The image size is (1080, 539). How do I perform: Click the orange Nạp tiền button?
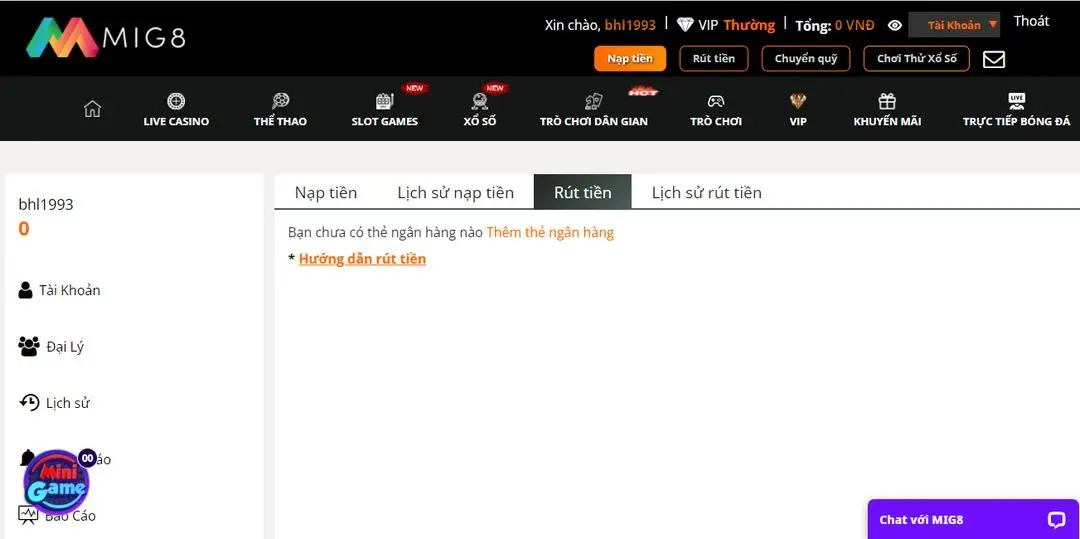pyautogui.click(x=630, y=59)
